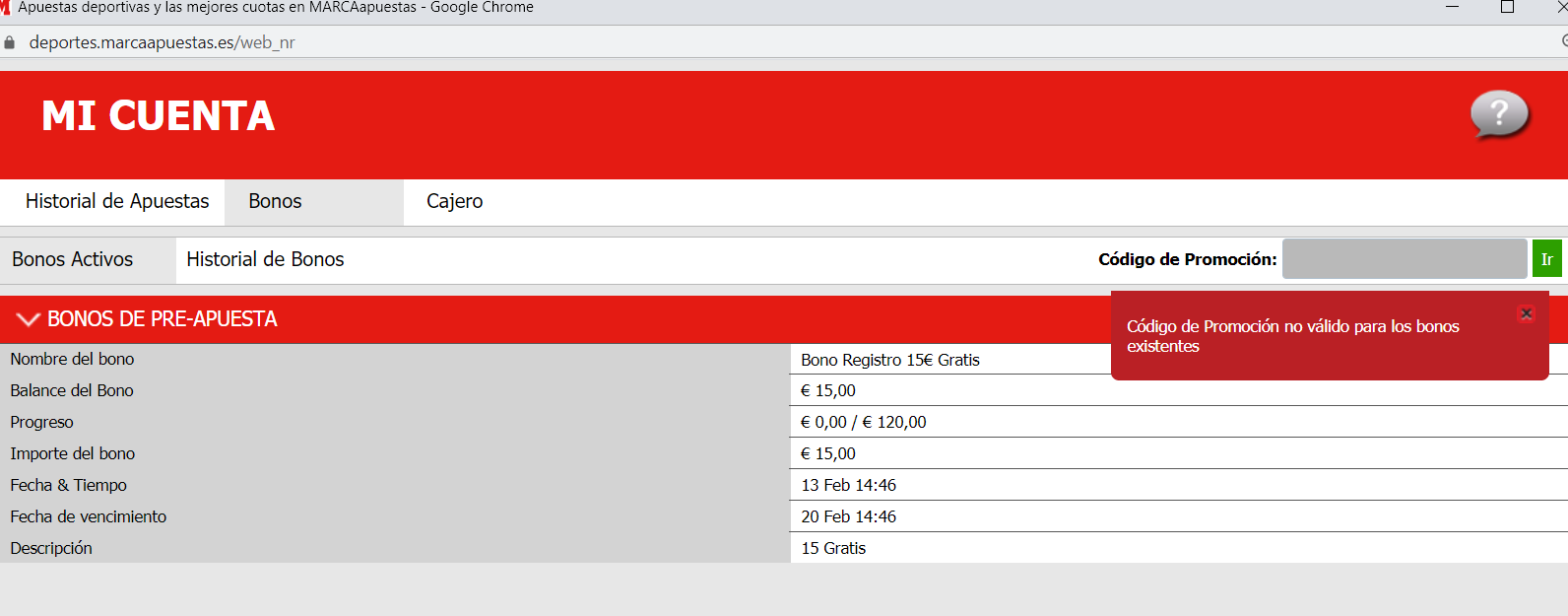Focus the Código de Promoción input field
Image resolution: width=1568 pixels, height=616 pixels.
click(1405, 259)
